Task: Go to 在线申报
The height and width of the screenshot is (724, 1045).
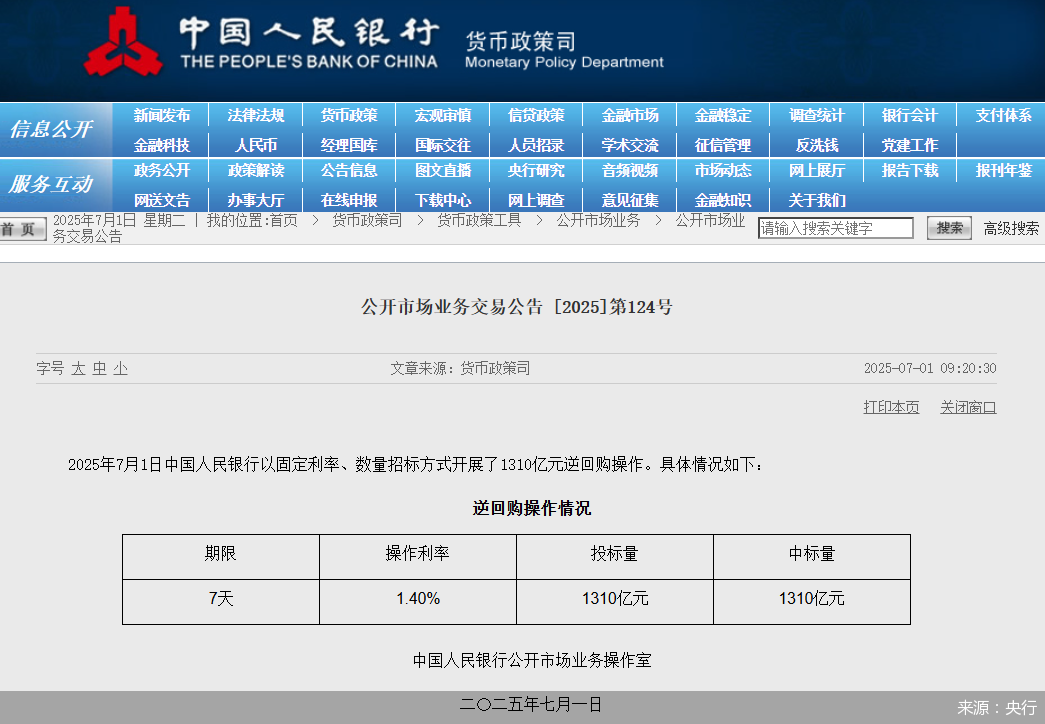Action: (x=349, y=200)
